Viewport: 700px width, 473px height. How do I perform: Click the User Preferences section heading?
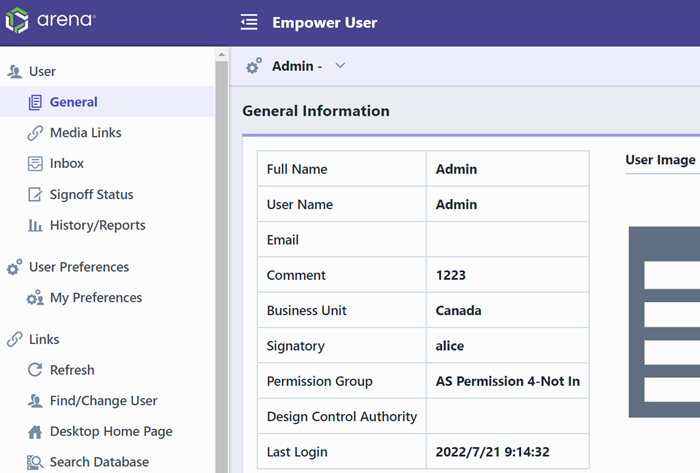coord(79,267)
